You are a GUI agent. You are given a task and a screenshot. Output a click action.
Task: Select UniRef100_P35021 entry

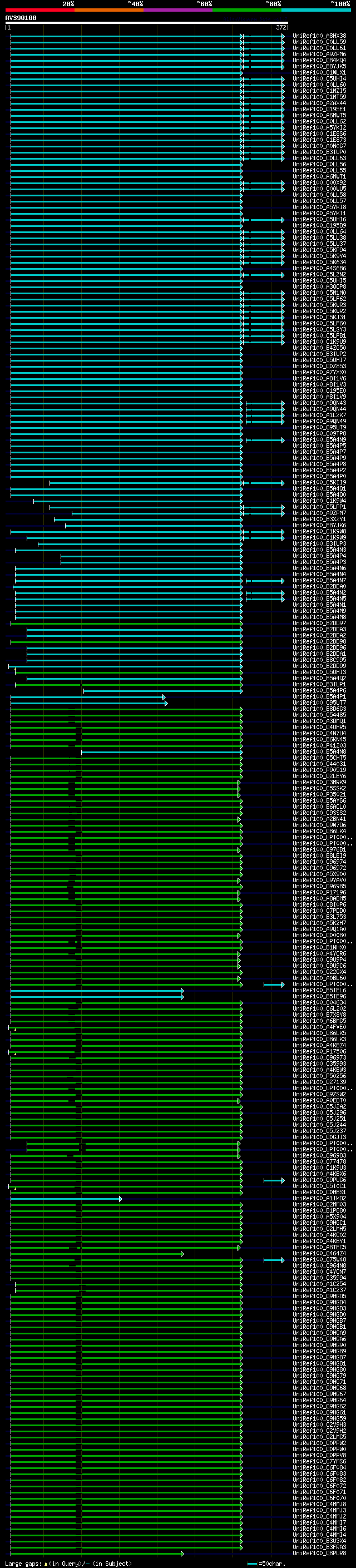coord(319,795)
